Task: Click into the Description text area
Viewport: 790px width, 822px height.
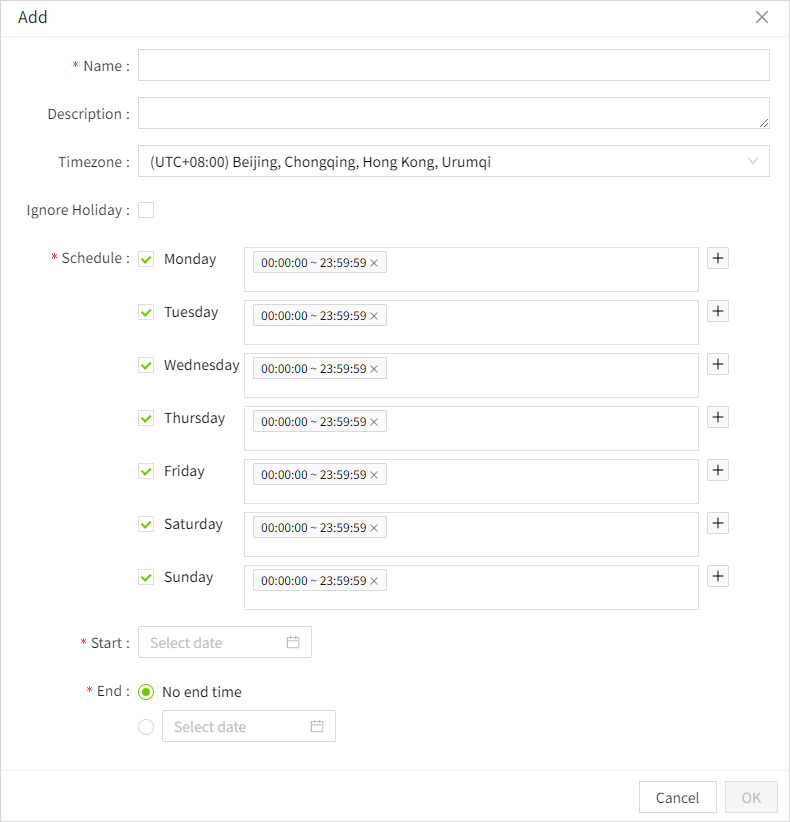Action: pyautogui.click(x=453, y=113)
